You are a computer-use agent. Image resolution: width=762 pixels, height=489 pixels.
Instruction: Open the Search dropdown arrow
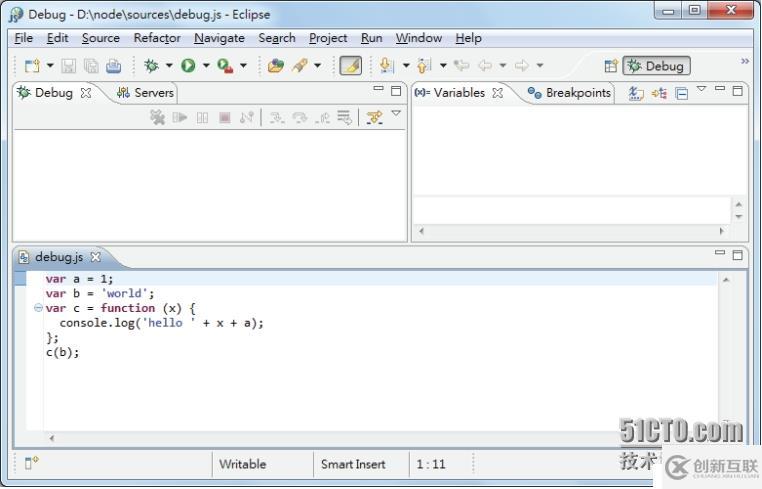click(317, 66)
